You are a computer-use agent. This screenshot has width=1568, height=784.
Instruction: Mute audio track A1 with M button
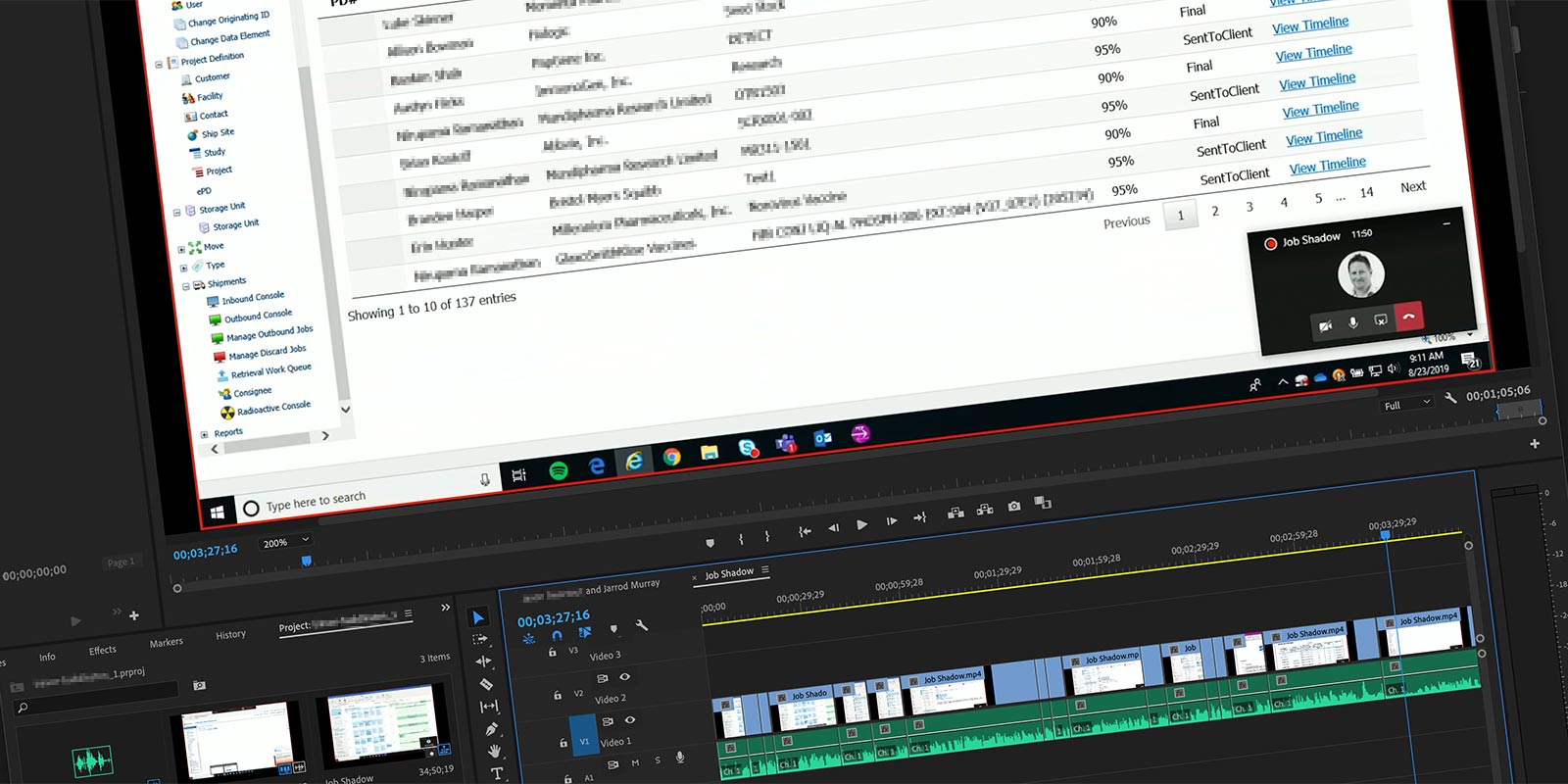(x=635, y=762)
